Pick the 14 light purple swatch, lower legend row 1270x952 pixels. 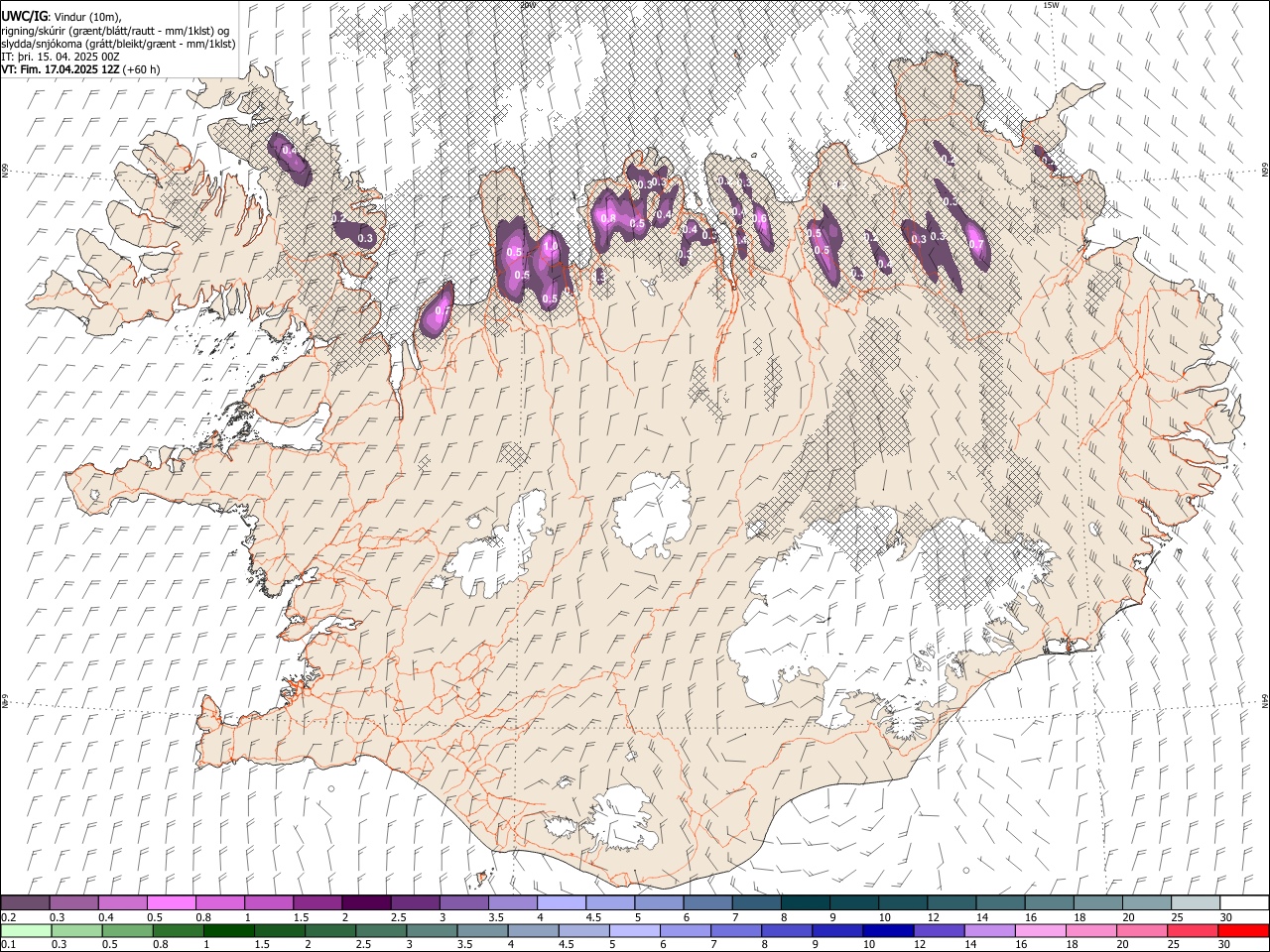[x=990, y=930]
